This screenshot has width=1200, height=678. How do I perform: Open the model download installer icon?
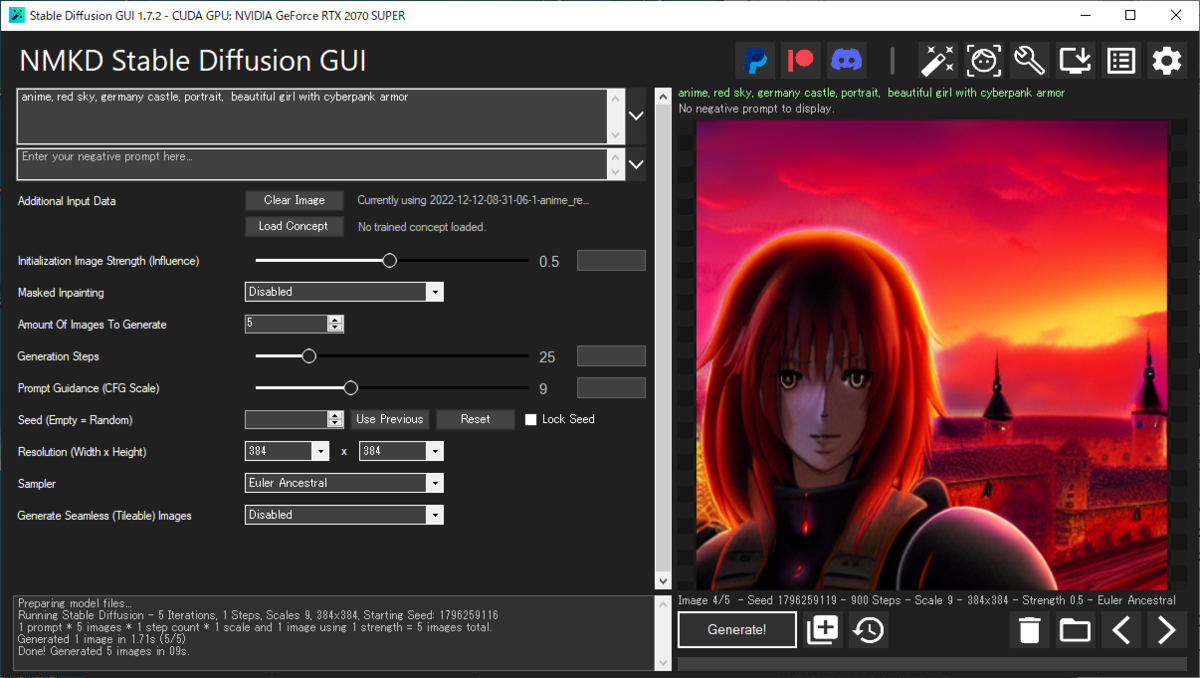[1075, 61]
